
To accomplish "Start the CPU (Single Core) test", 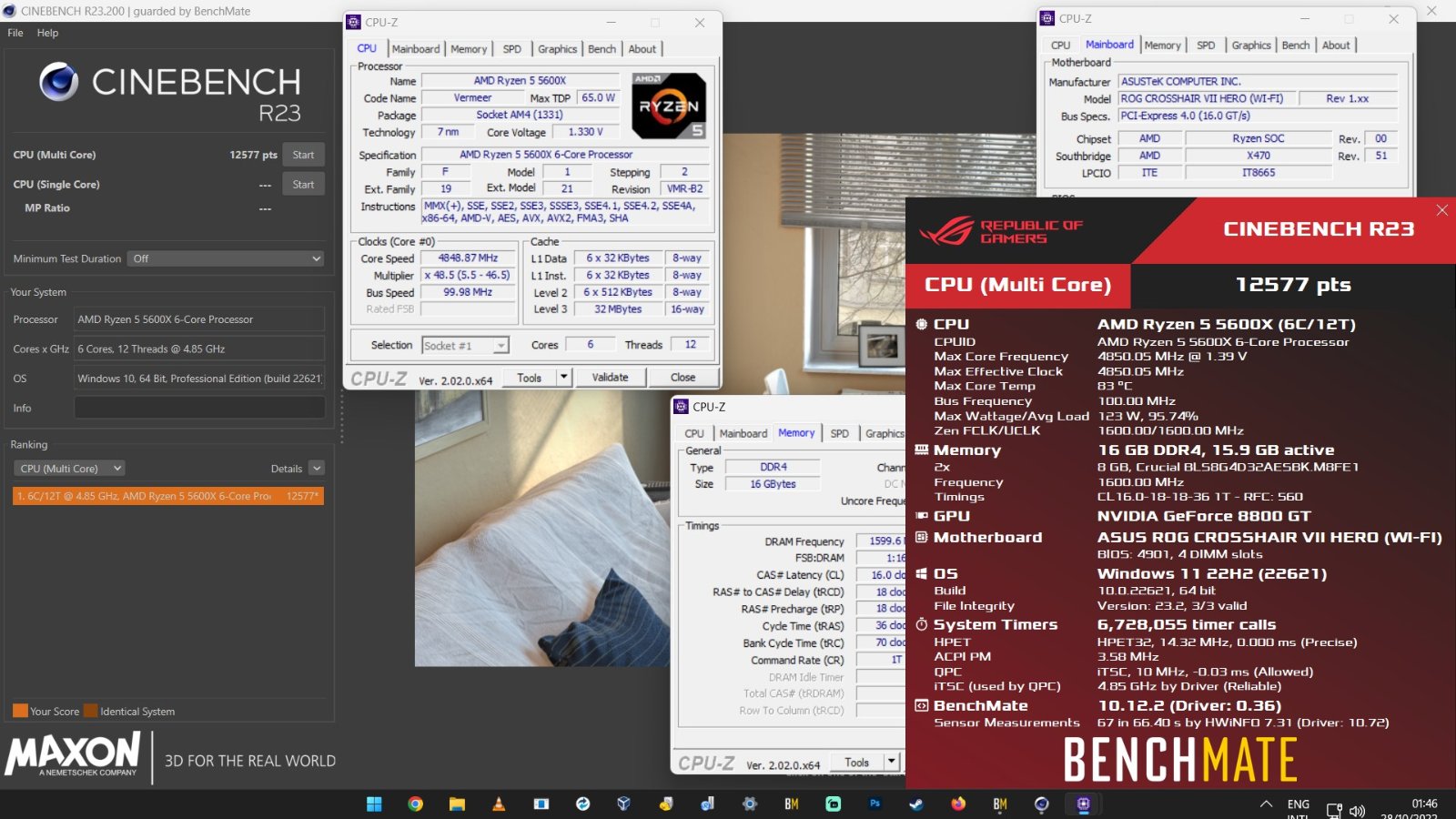I will (x=303, y=184).
